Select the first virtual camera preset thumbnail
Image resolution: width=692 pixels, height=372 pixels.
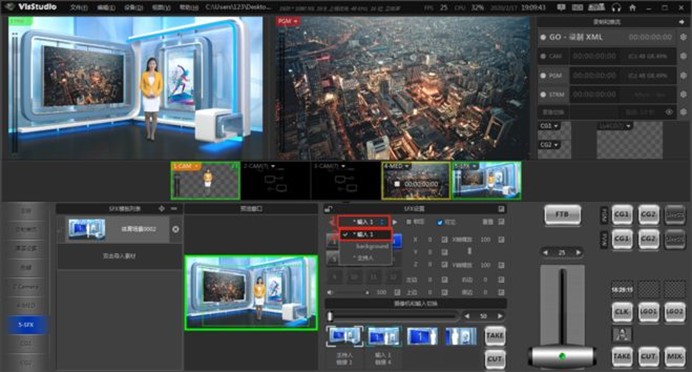pos(345,336)
